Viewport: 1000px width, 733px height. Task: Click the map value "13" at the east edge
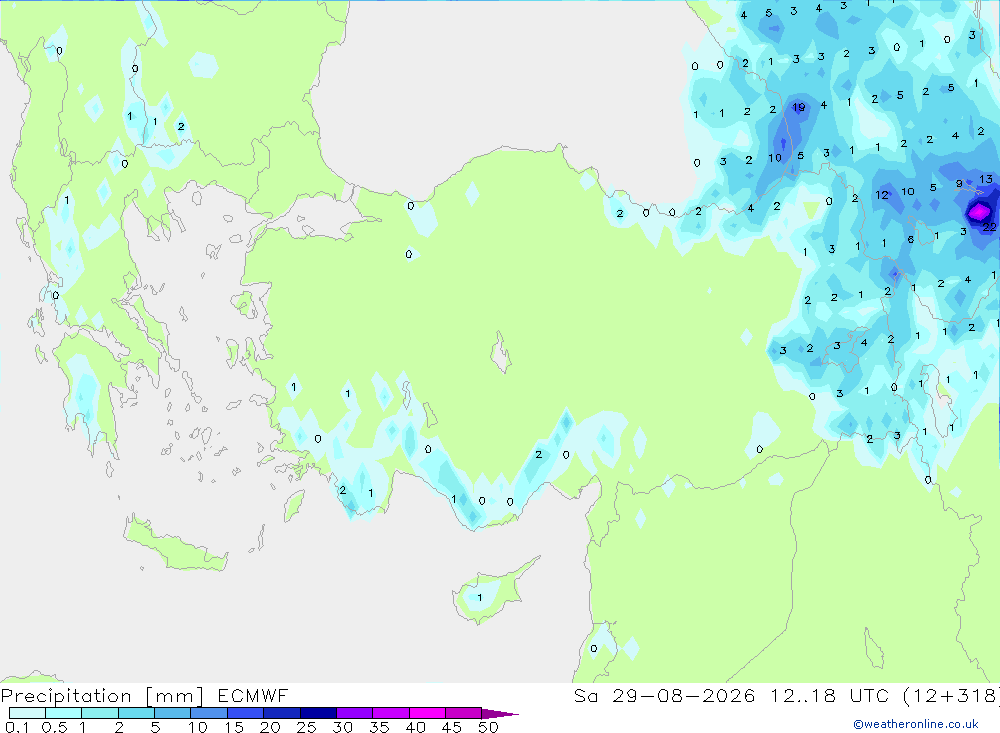coord(986,179)
